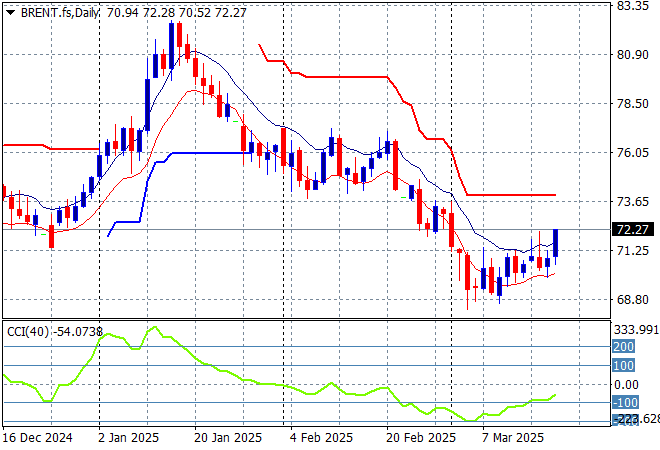This screenshot has height=450, width=660.
Task: Click the CCI 200 level label
Action: (x=624, y=346)
